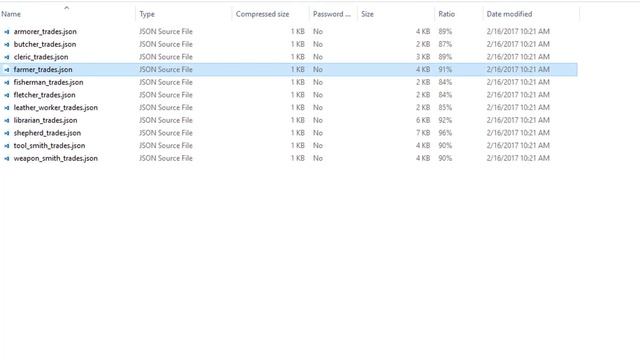Image resolution: width=640 pixels, height=360 pixels.
Task: Select file name fletcher_trades.json
Action: 44,95
